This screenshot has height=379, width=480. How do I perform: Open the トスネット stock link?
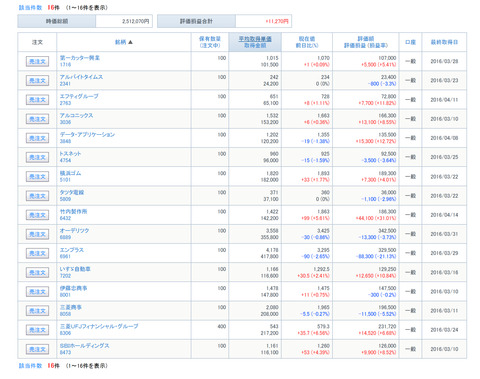[x=70, y=154]
